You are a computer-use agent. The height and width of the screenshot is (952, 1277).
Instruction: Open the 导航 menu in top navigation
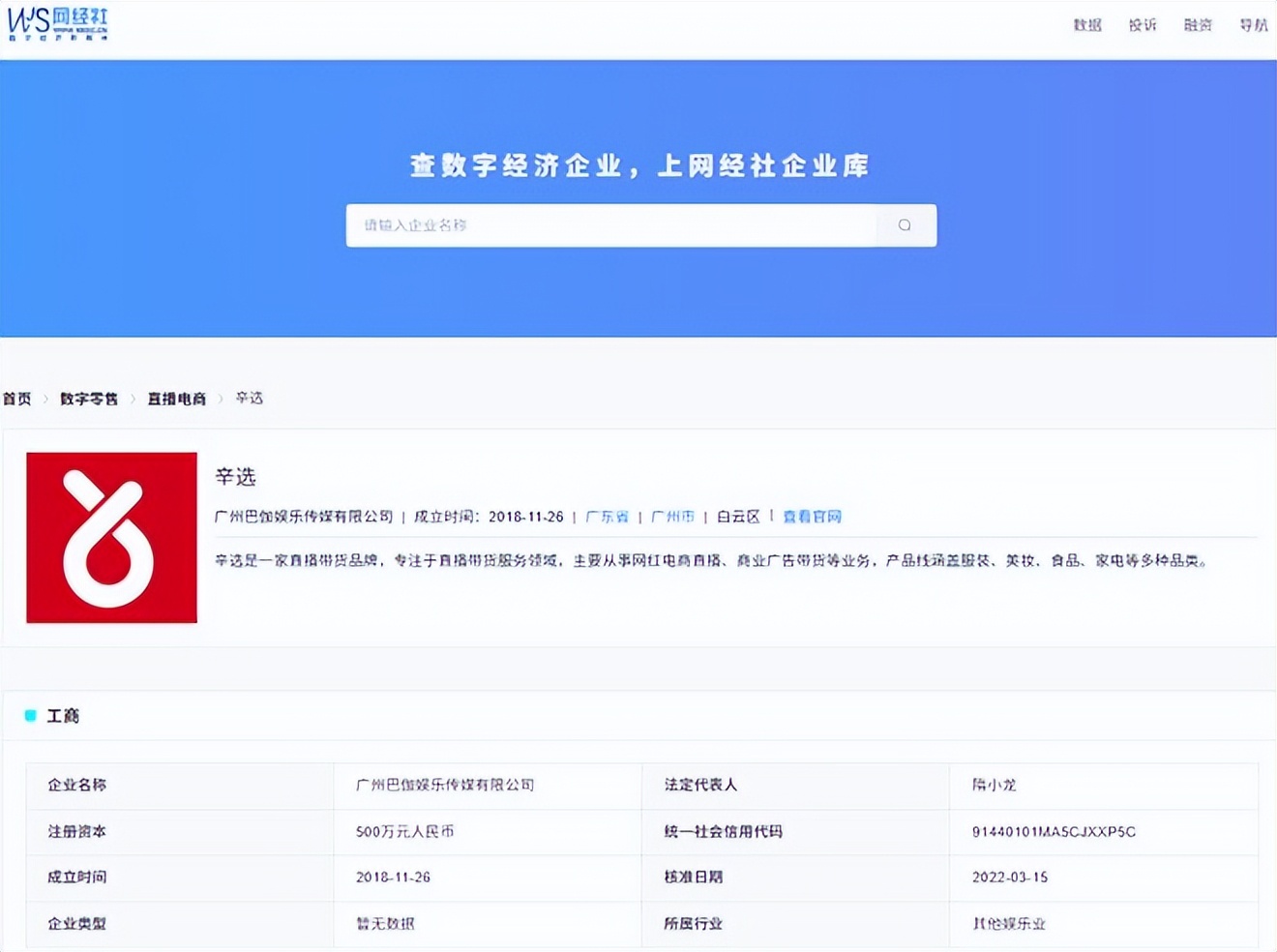click(1254, 25)
